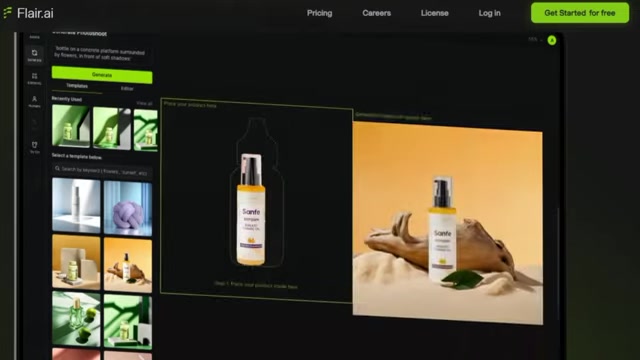Viewport: 640px width, 360px height.
Task: Switch to the Templates tab
Action: pos(77,86)
